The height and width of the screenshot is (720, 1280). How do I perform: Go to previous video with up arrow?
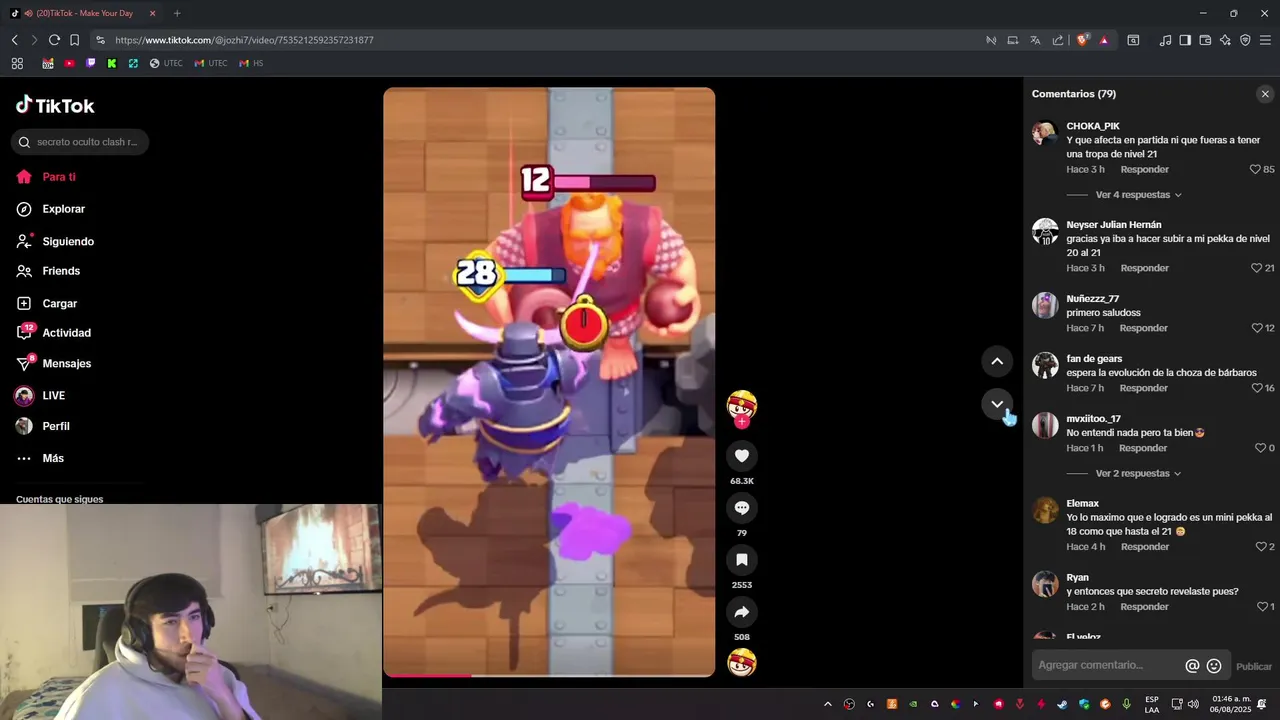pos(997,361)
